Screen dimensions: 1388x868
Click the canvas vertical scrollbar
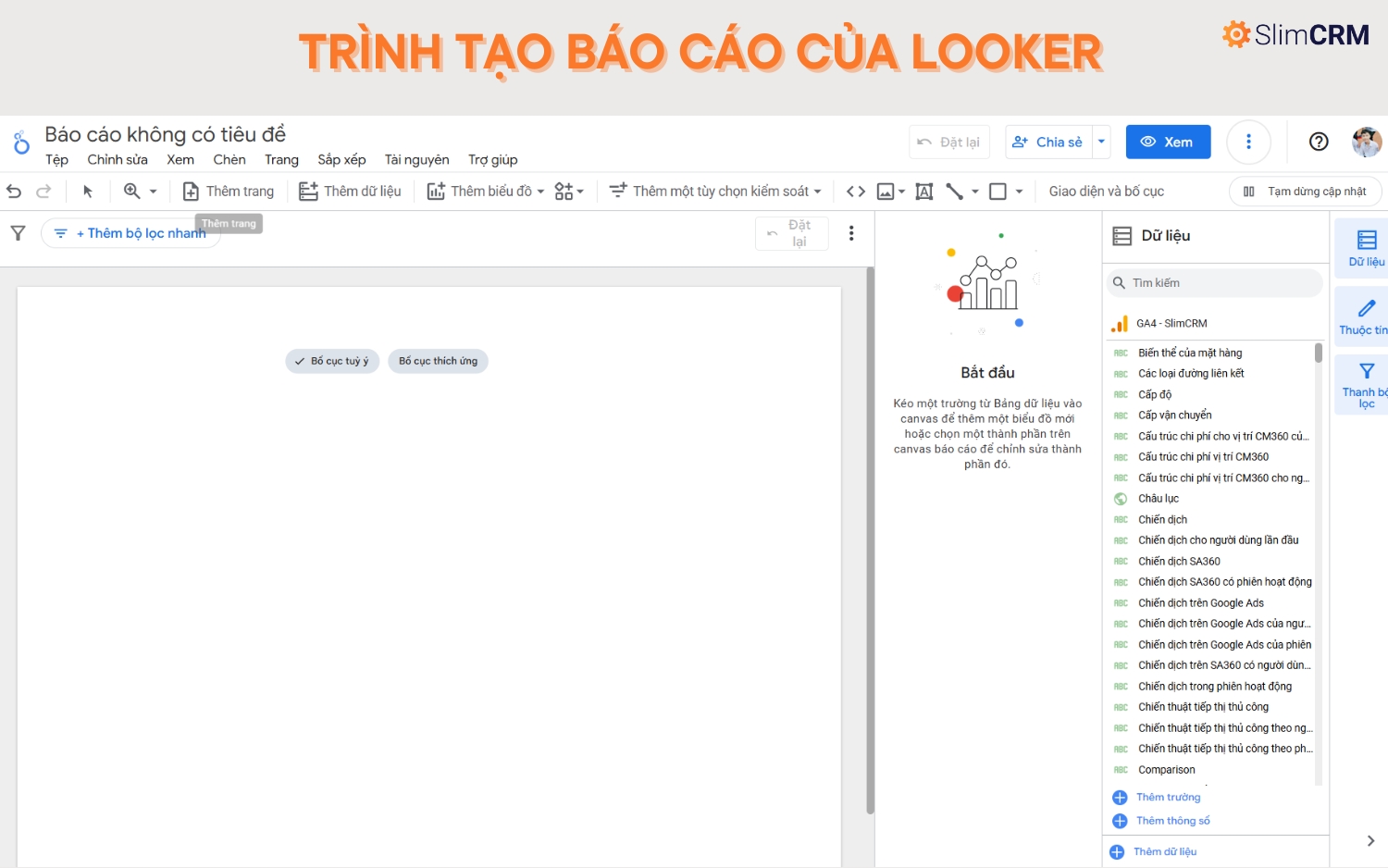tap(870, 540)
